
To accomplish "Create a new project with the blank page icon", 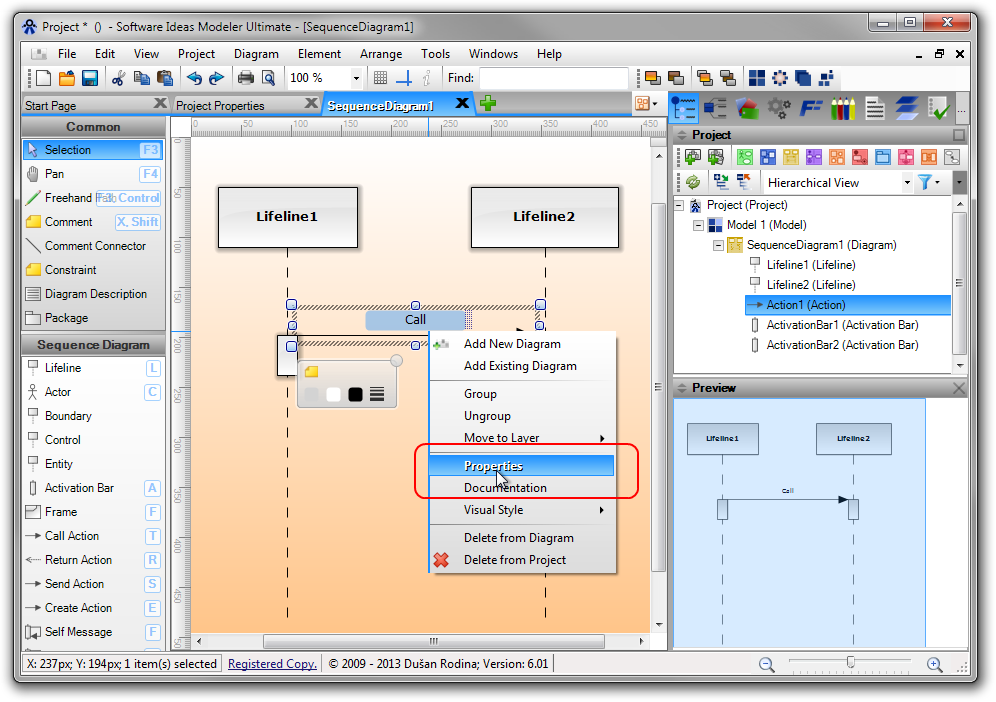I will [43, 78].
